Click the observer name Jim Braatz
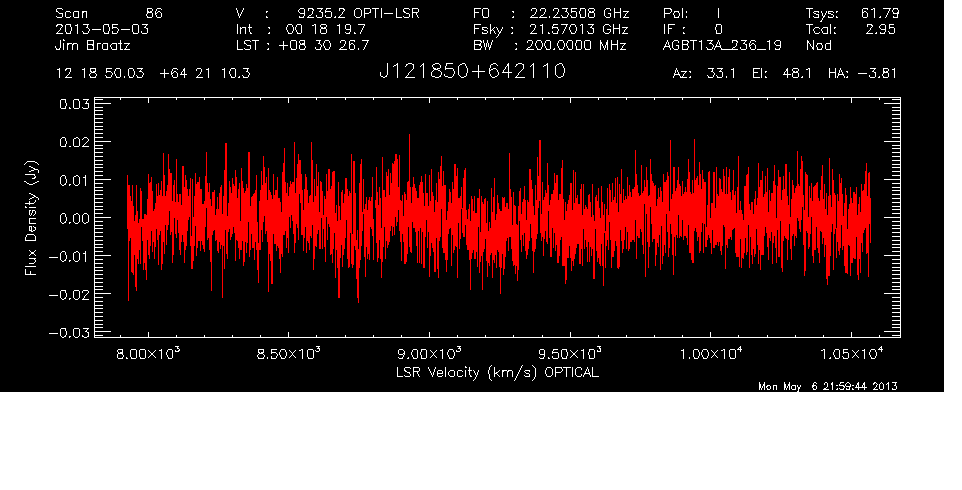 pos(93,46)
